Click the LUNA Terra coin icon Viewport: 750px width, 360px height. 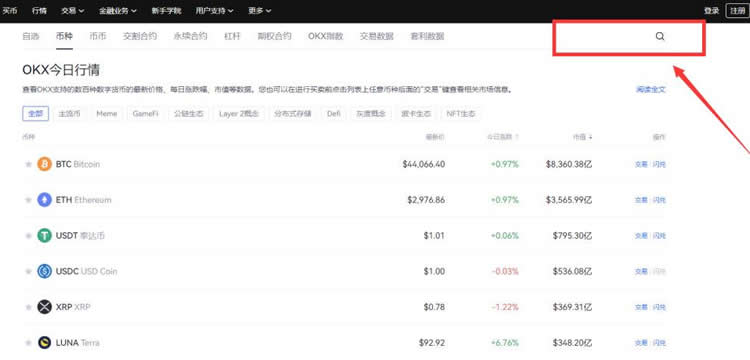tap(44, 342)
